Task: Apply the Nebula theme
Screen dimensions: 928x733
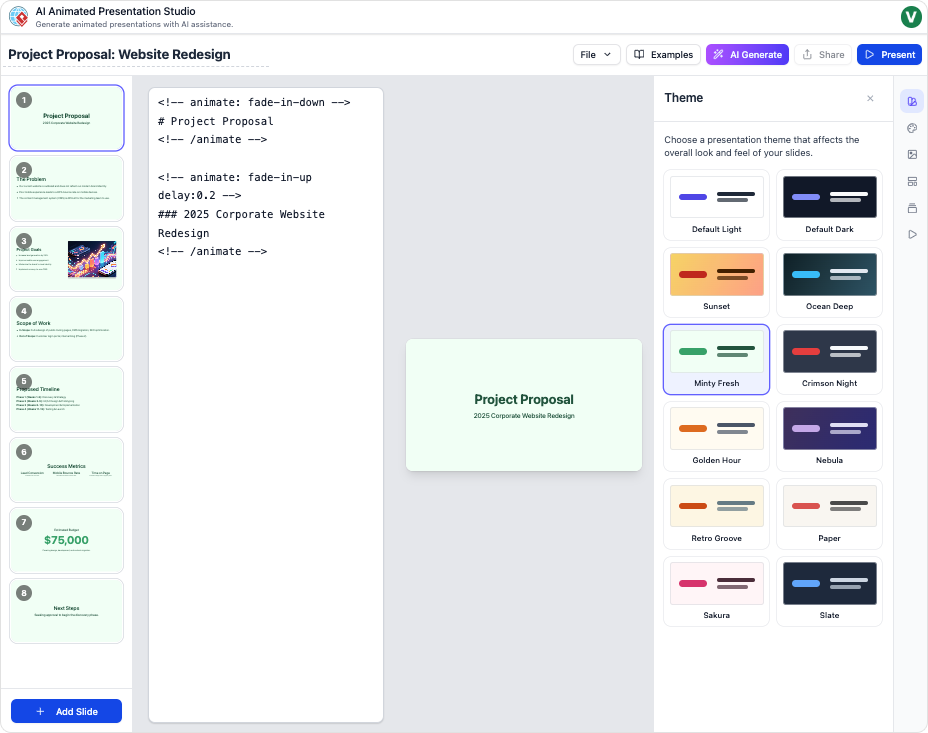Action: pos(829,436)
